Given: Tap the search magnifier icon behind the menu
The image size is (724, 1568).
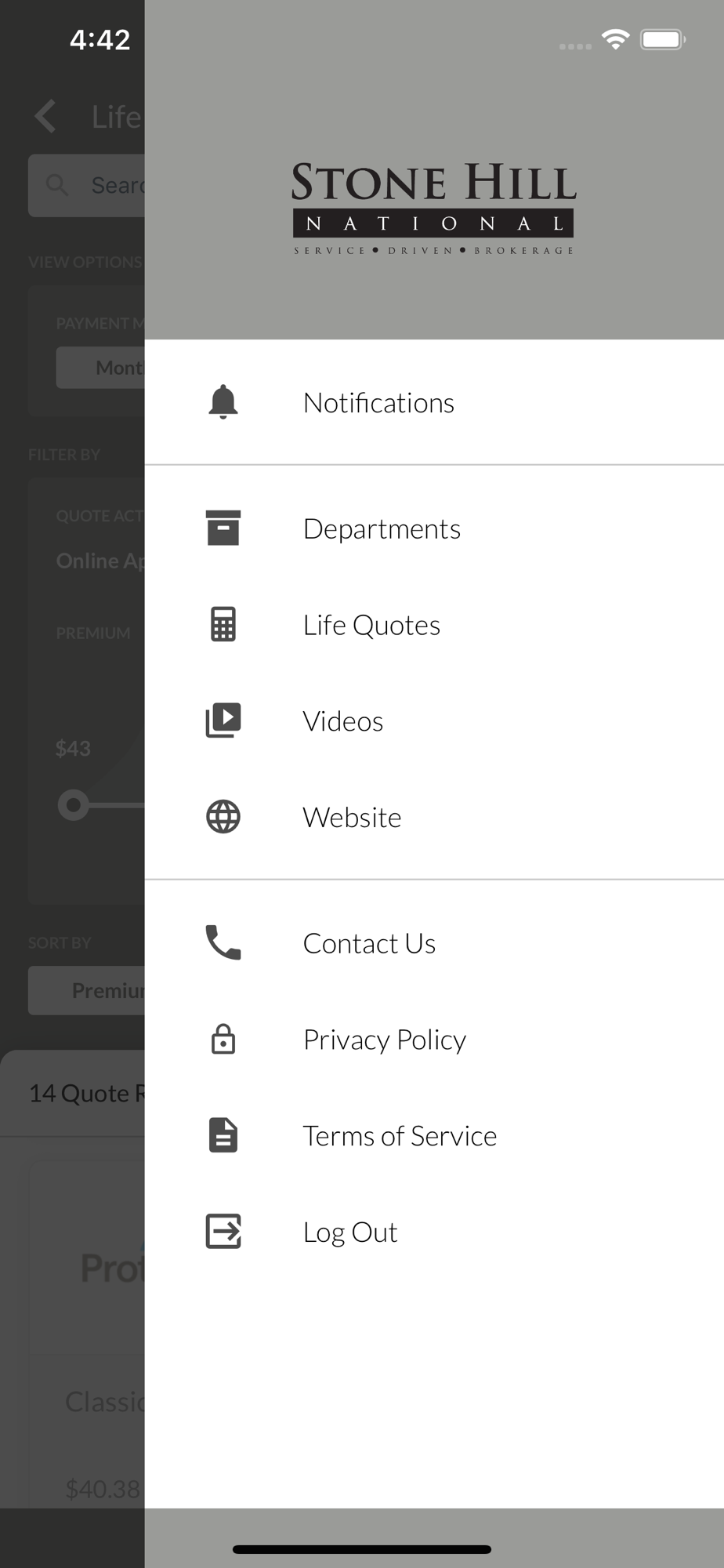Looking at the screenshot, I should point(57,185).
